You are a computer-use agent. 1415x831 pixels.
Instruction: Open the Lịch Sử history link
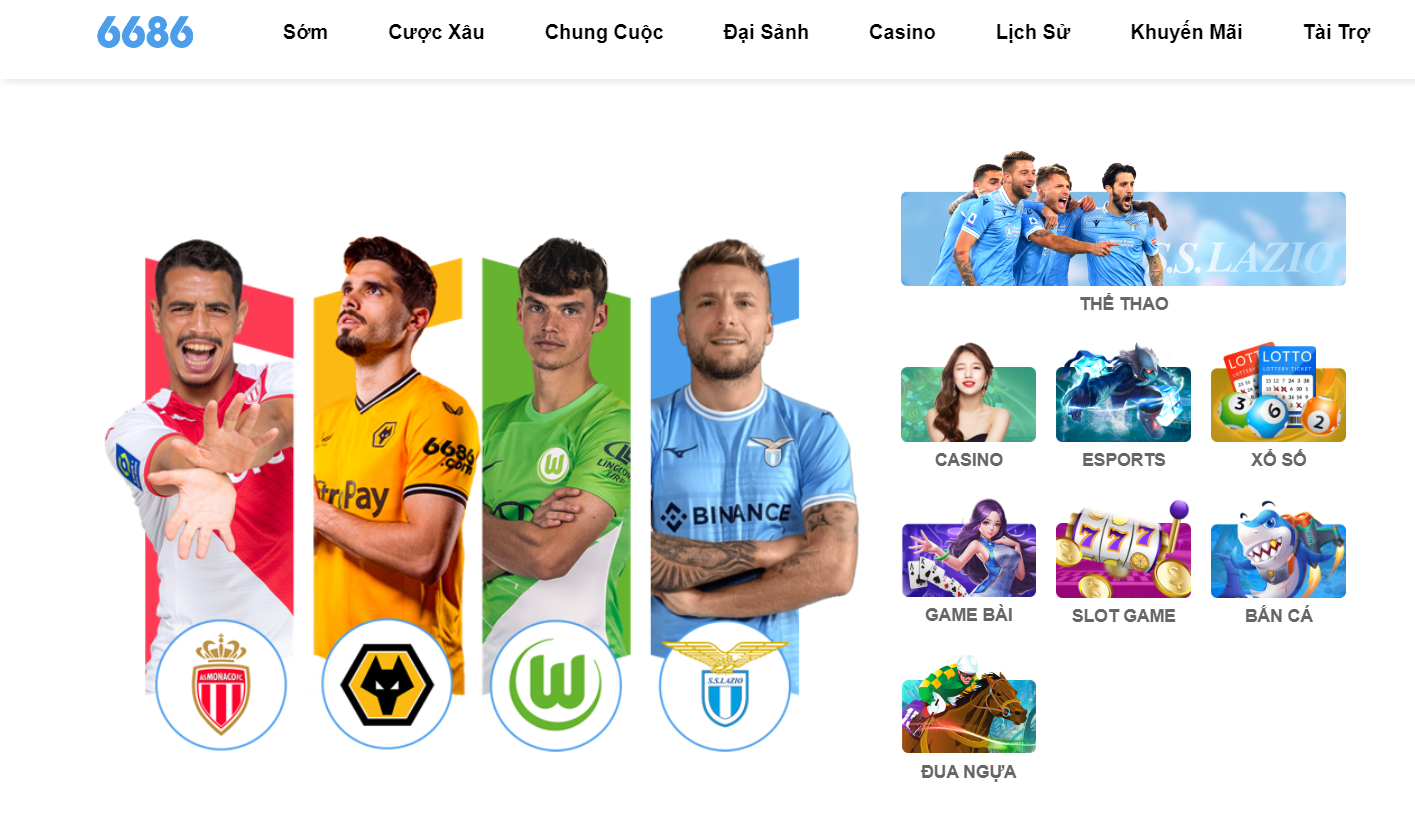tap(1033, 32)
